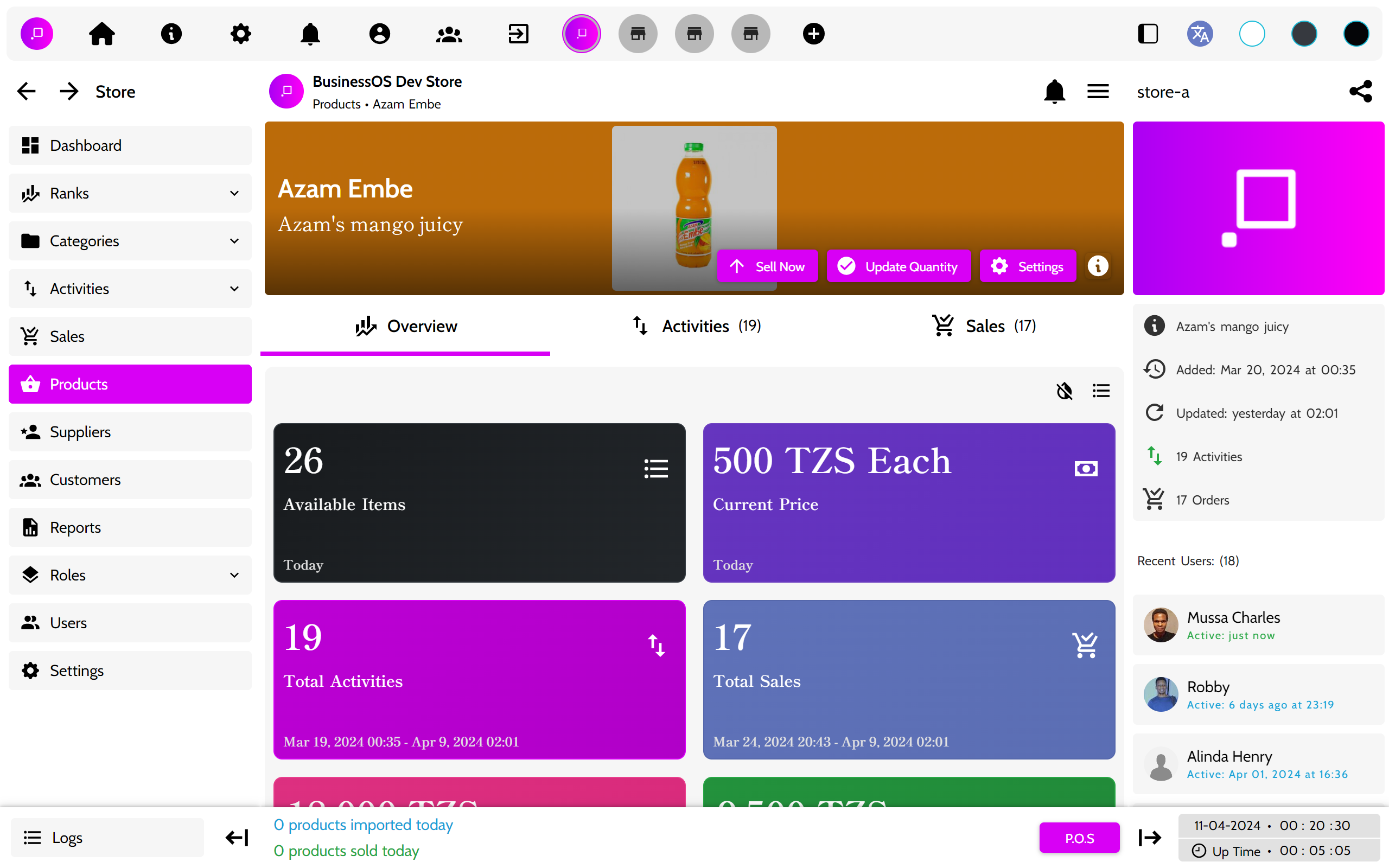Click the store header notification bell
This screenshot has width=1389, height=868.
click(x=1054, y=91)
